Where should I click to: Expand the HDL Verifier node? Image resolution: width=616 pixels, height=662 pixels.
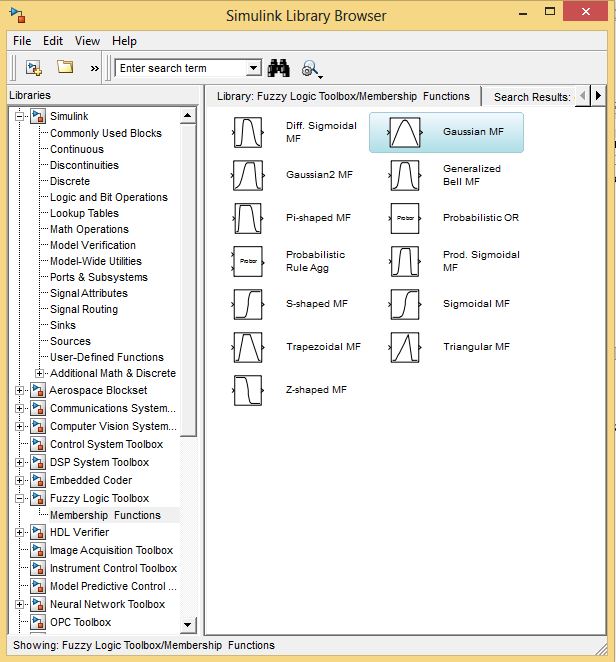19,532
